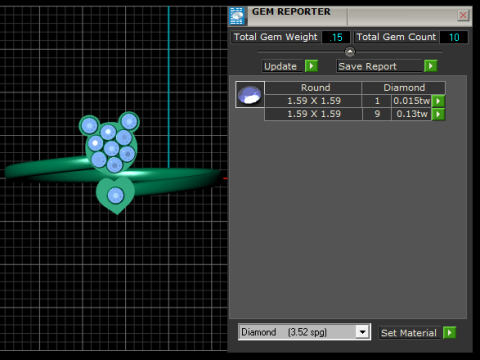Click green arrow beside Save Report
The height and width of the screenshot is (360, 480).
431,66
